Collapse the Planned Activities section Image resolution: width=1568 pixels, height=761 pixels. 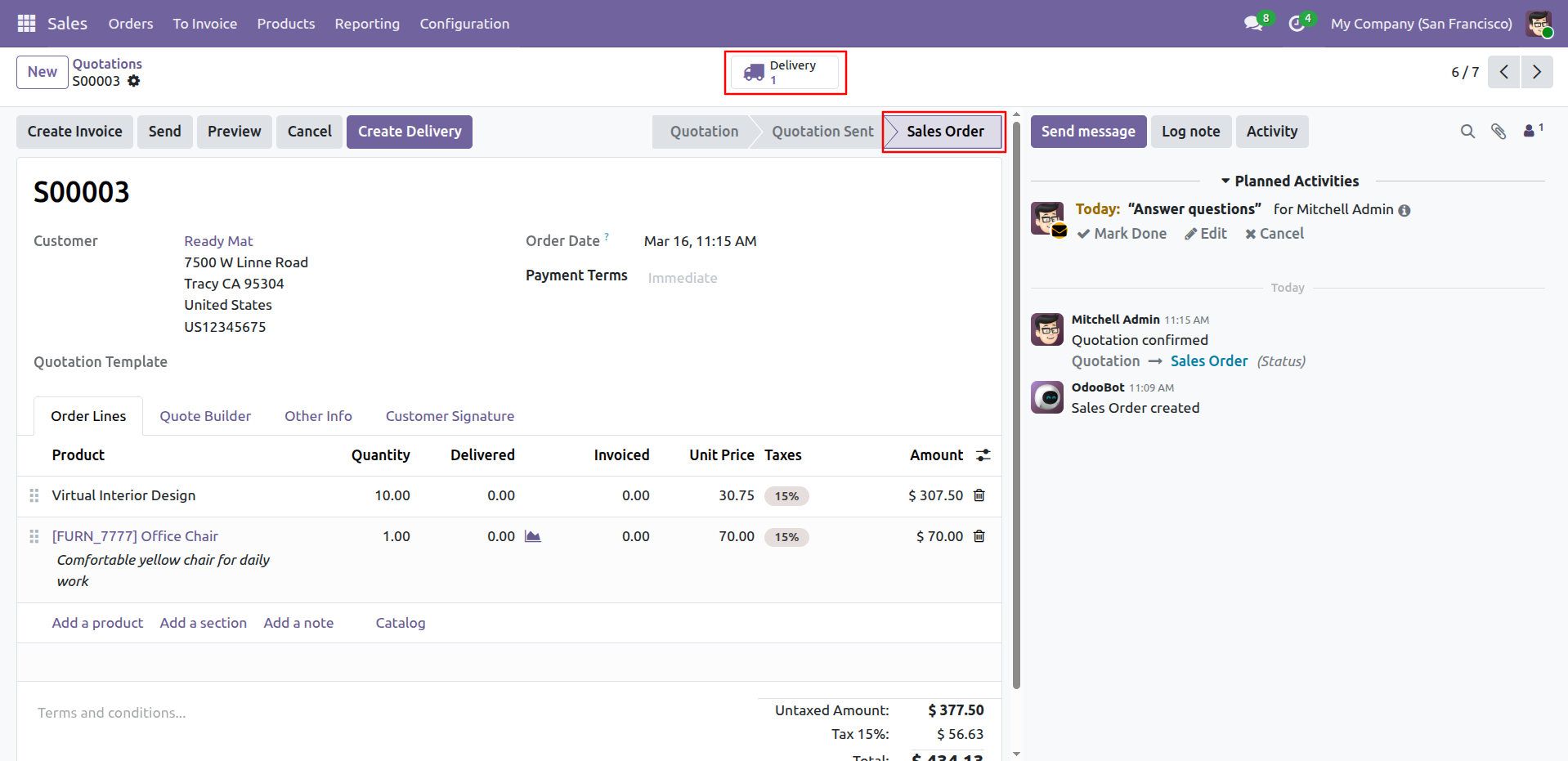point(1289,181)
